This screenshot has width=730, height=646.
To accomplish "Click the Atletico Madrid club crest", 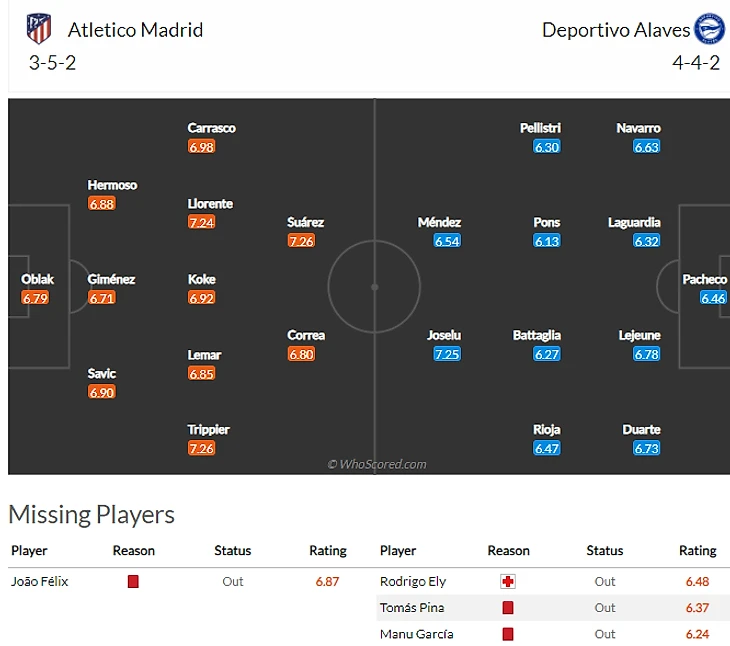I will coord(39,29).
